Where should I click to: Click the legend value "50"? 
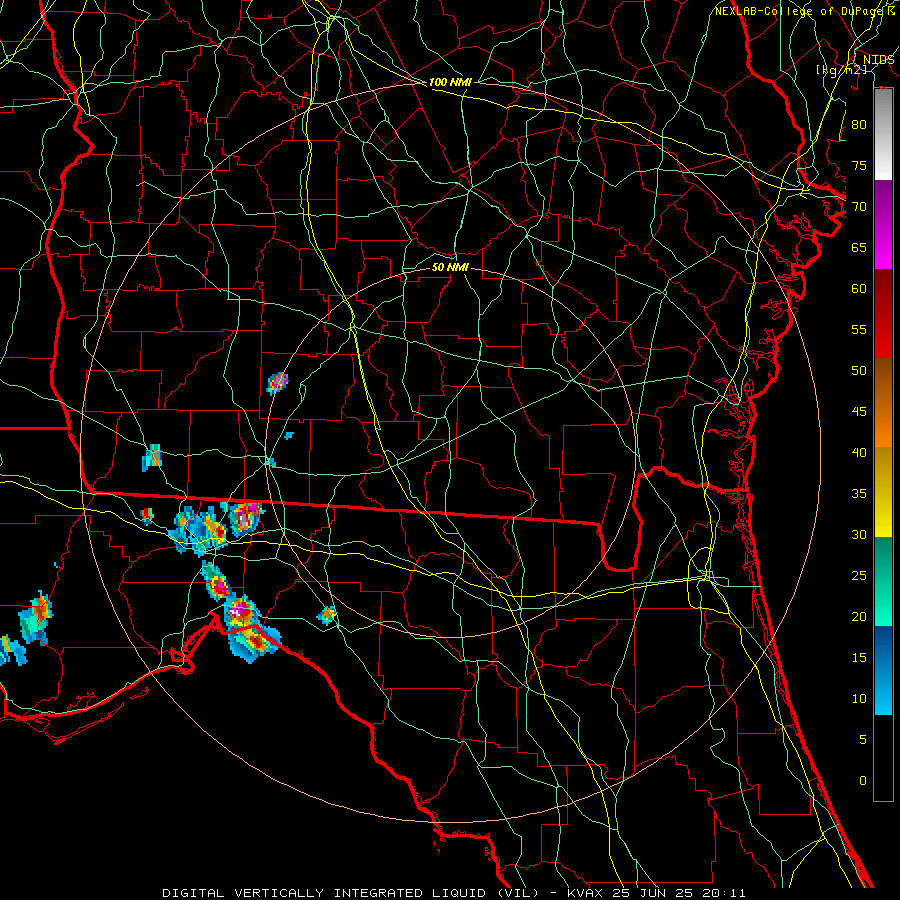(859, 370)
